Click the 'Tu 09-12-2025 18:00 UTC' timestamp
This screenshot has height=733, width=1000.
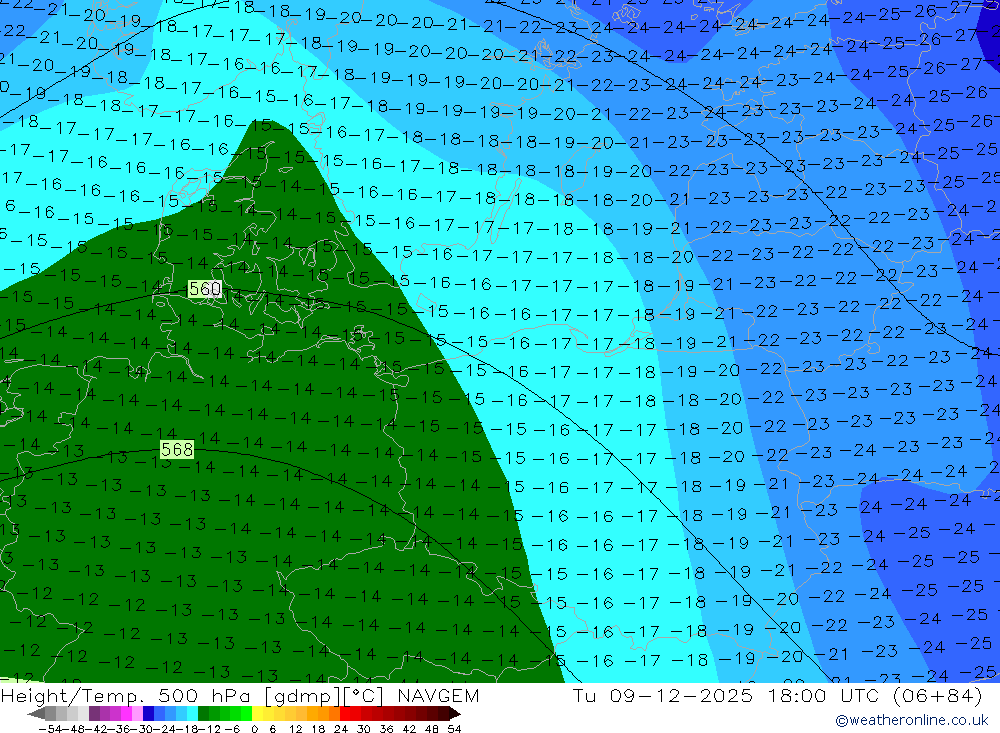(x=728, y=695)
